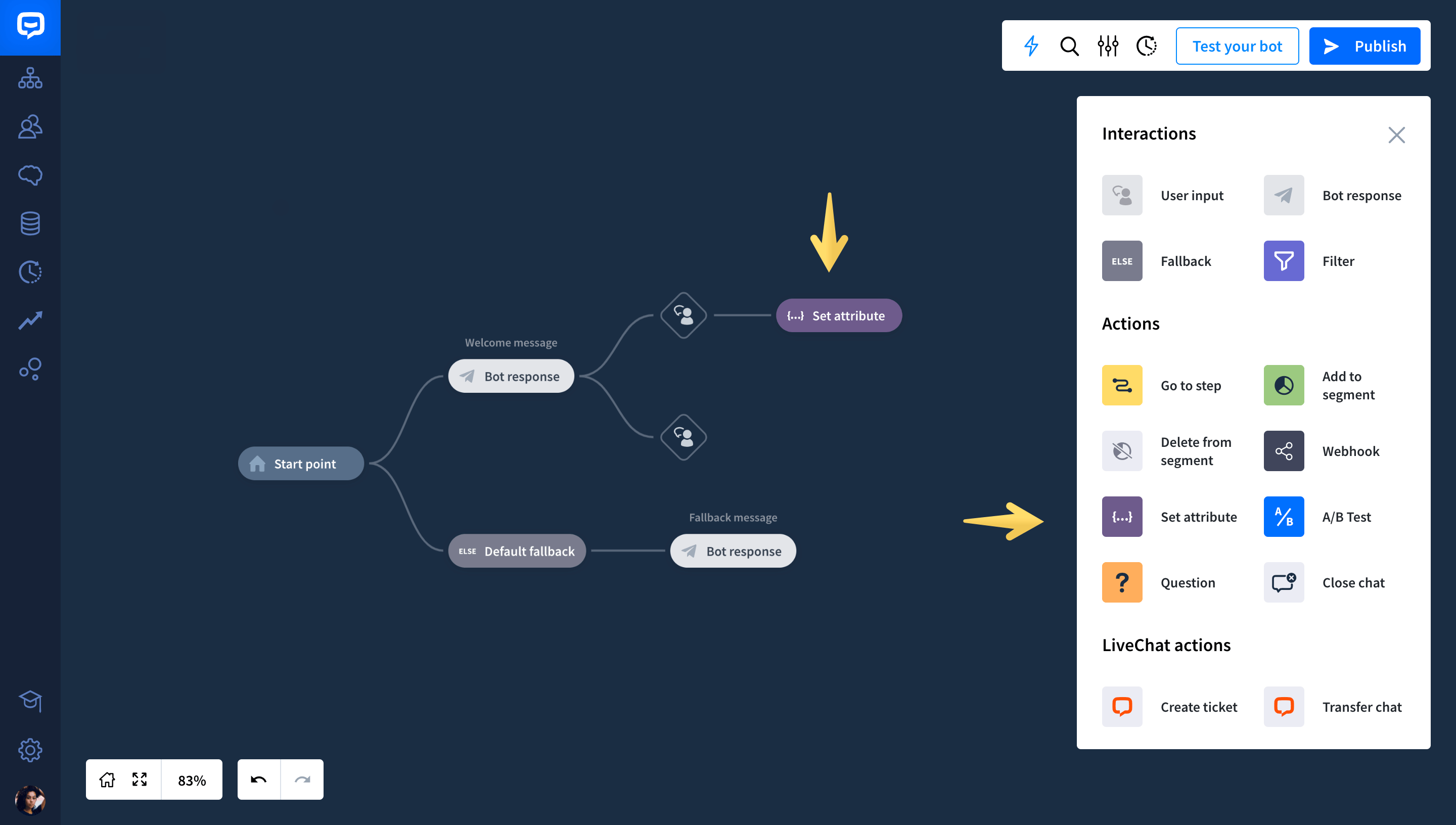Click the lightning bolt toolbar icon
The image size is (1456, 825).
1032,46
